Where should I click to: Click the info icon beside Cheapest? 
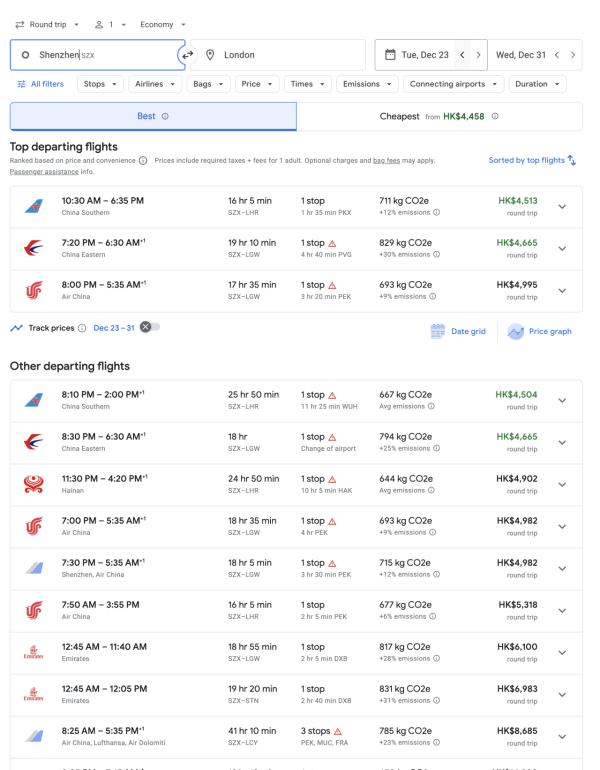495,117
